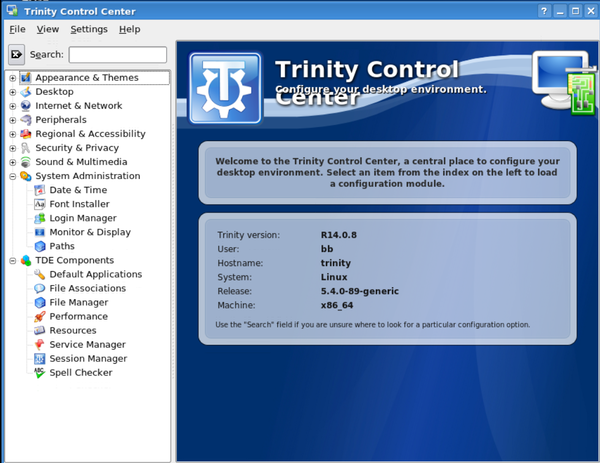
Task: Click the Desktop category icon
Action: tap(26, 92)
